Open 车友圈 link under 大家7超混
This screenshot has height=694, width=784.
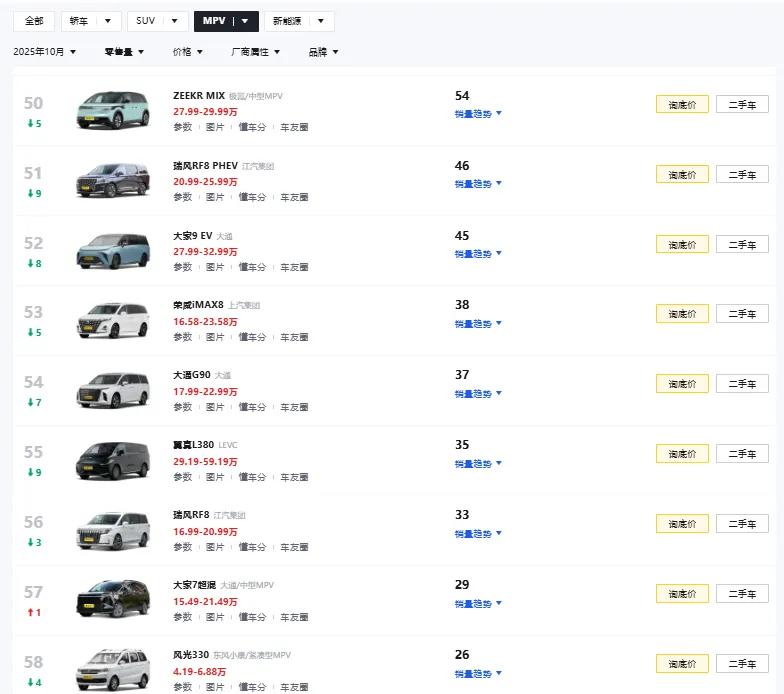(294, 617)
